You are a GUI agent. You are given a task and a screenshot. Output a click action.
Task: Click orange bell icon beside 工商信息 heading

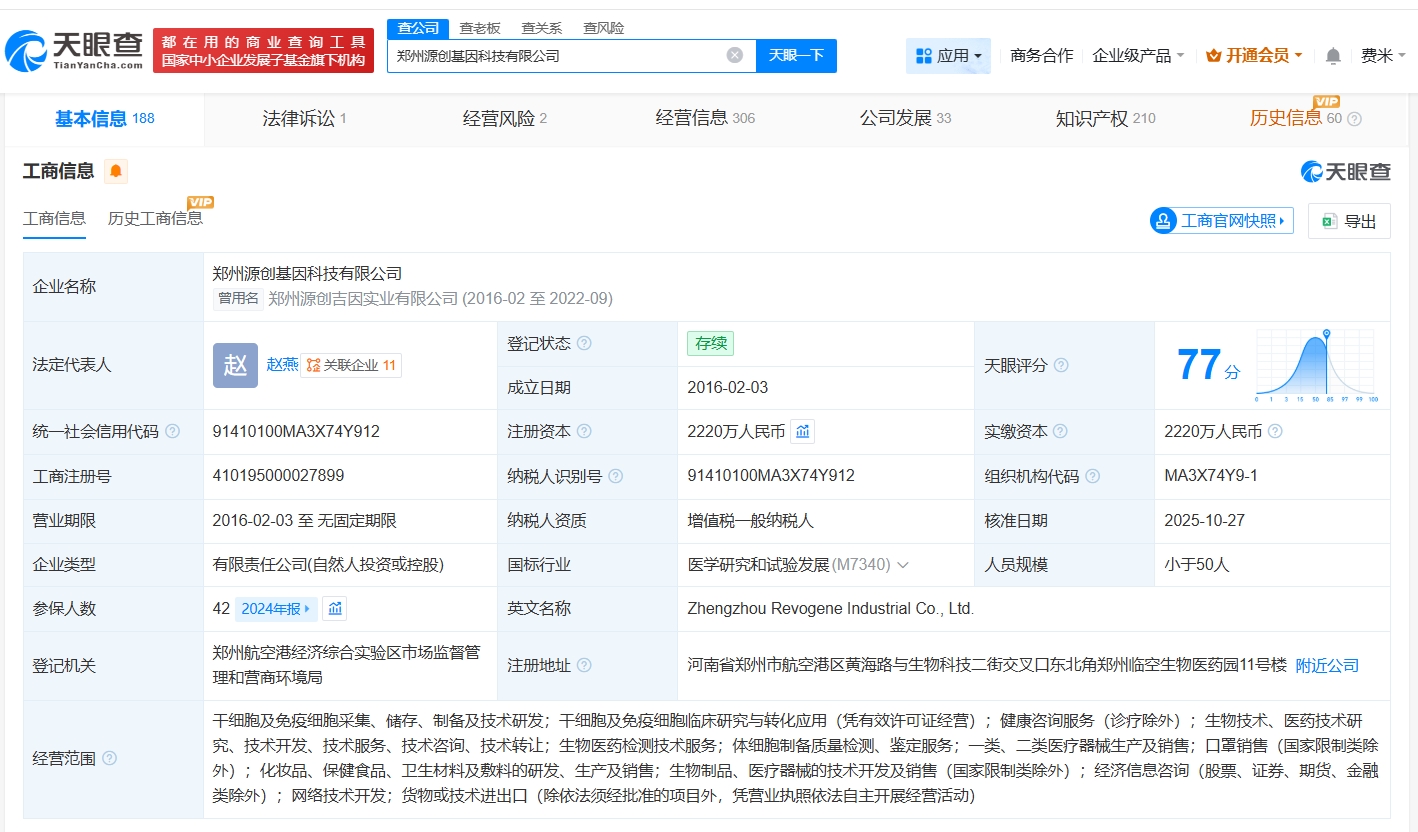click(116, 171)
